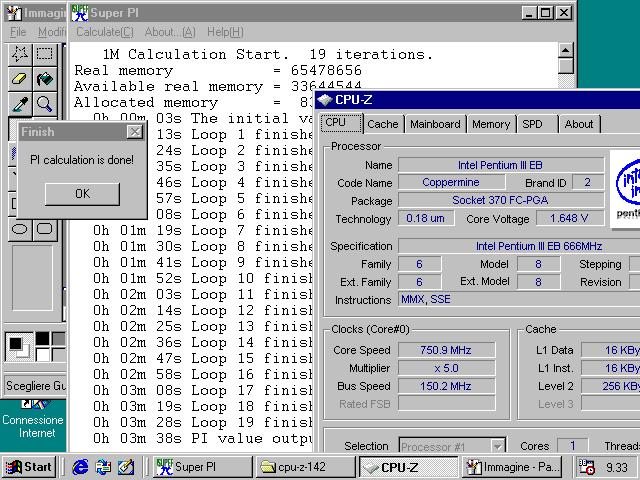Choose the magnifier zoom tool in Paint
640x480 pixels.
pos(44,104)
